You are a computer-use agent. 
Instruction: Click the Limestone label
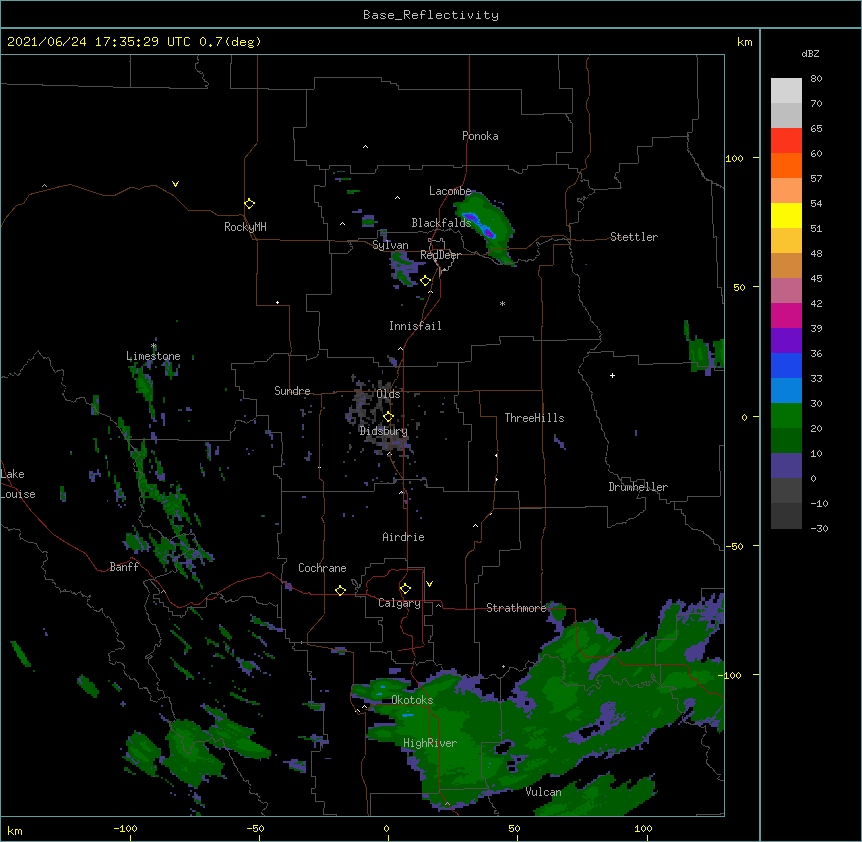click(x=153, y=356)
